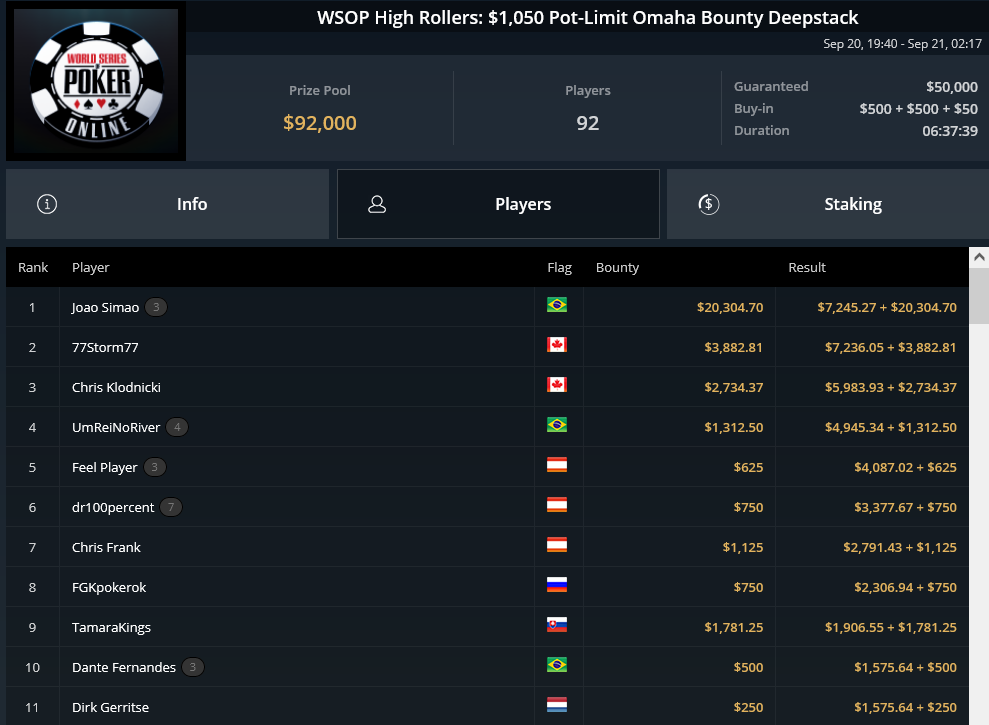Select player name UmReiNoRiver

(116, 427)
